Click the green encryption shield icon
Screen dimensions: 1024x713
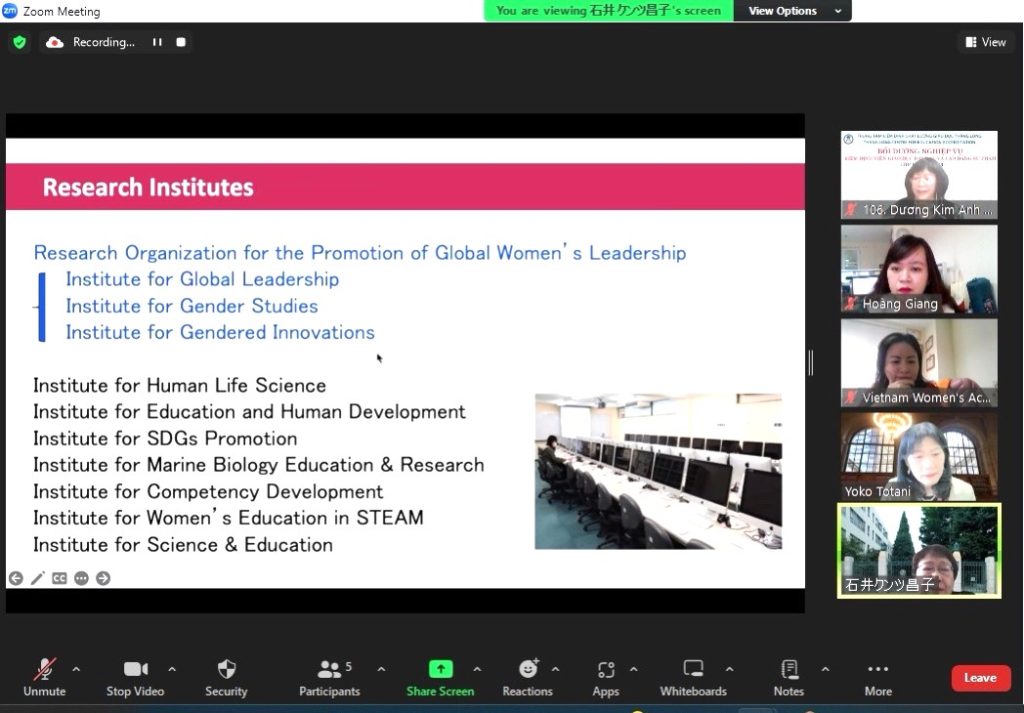pyautogui.click(x=19, y=42)
